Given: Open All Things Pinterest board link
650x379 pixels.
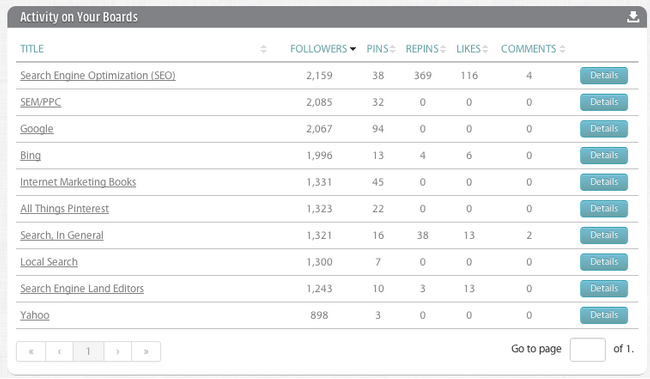Looking at the screenshot, I should [64, 209].
